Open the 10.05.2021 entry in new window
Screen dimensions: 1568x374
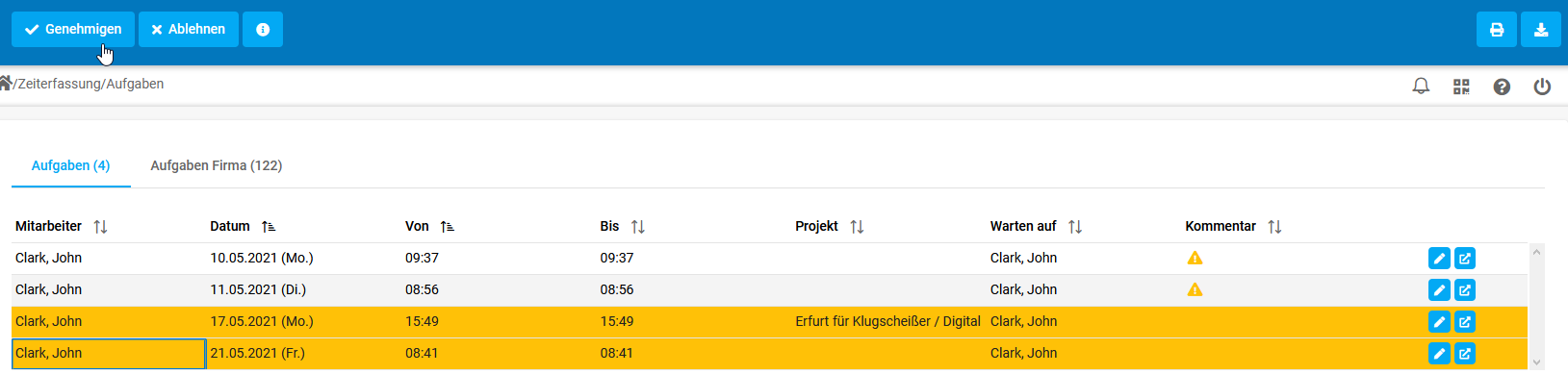[x=1464, y=259]
